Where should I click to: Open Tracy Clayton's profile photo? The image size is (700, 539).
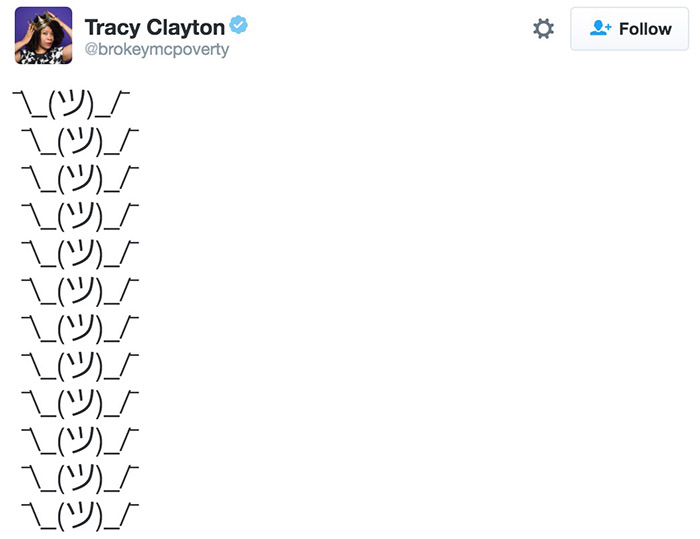point(43,35)
